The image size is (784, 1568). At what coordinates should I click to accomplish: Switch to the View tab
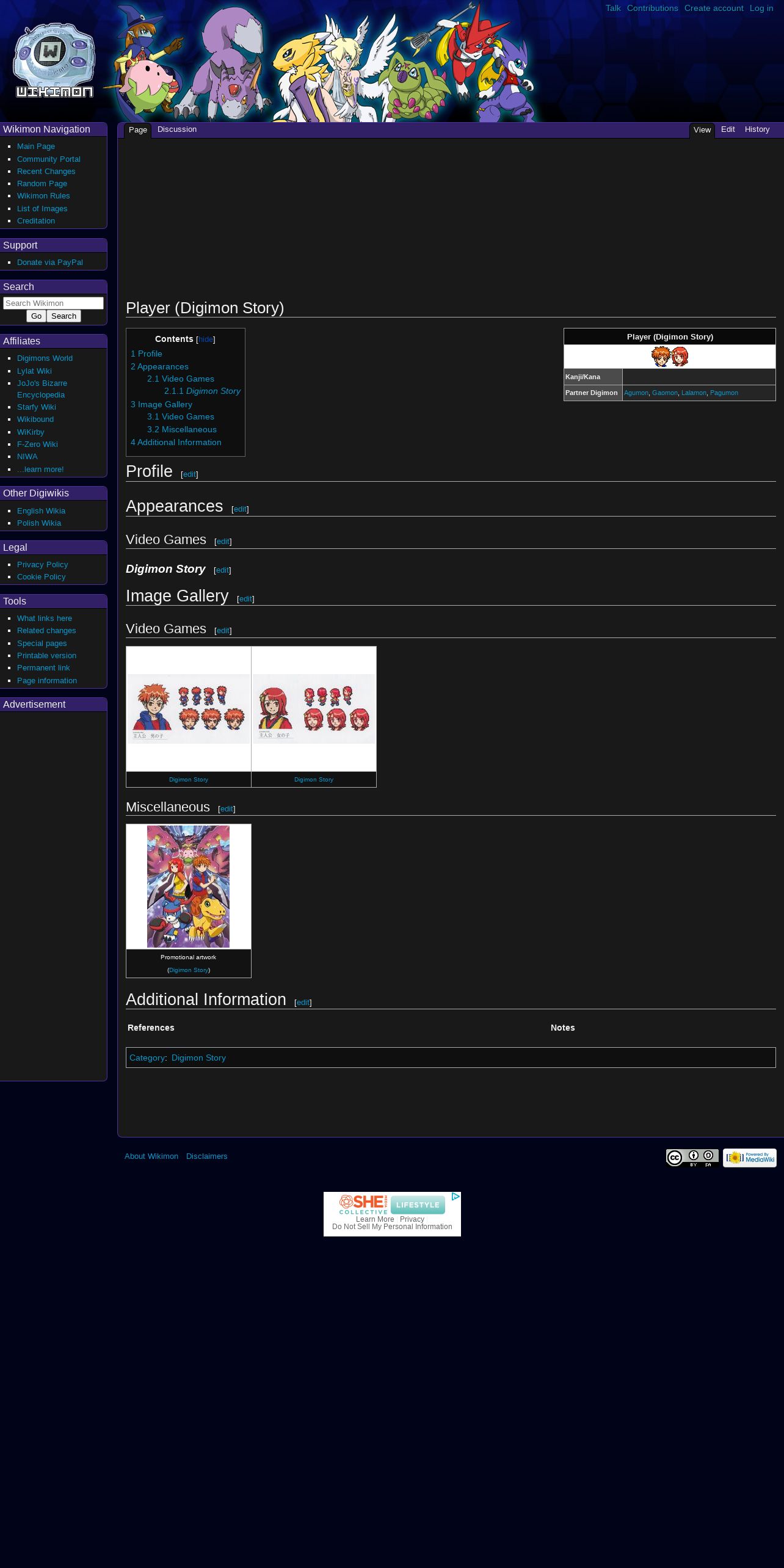point(702,130)
